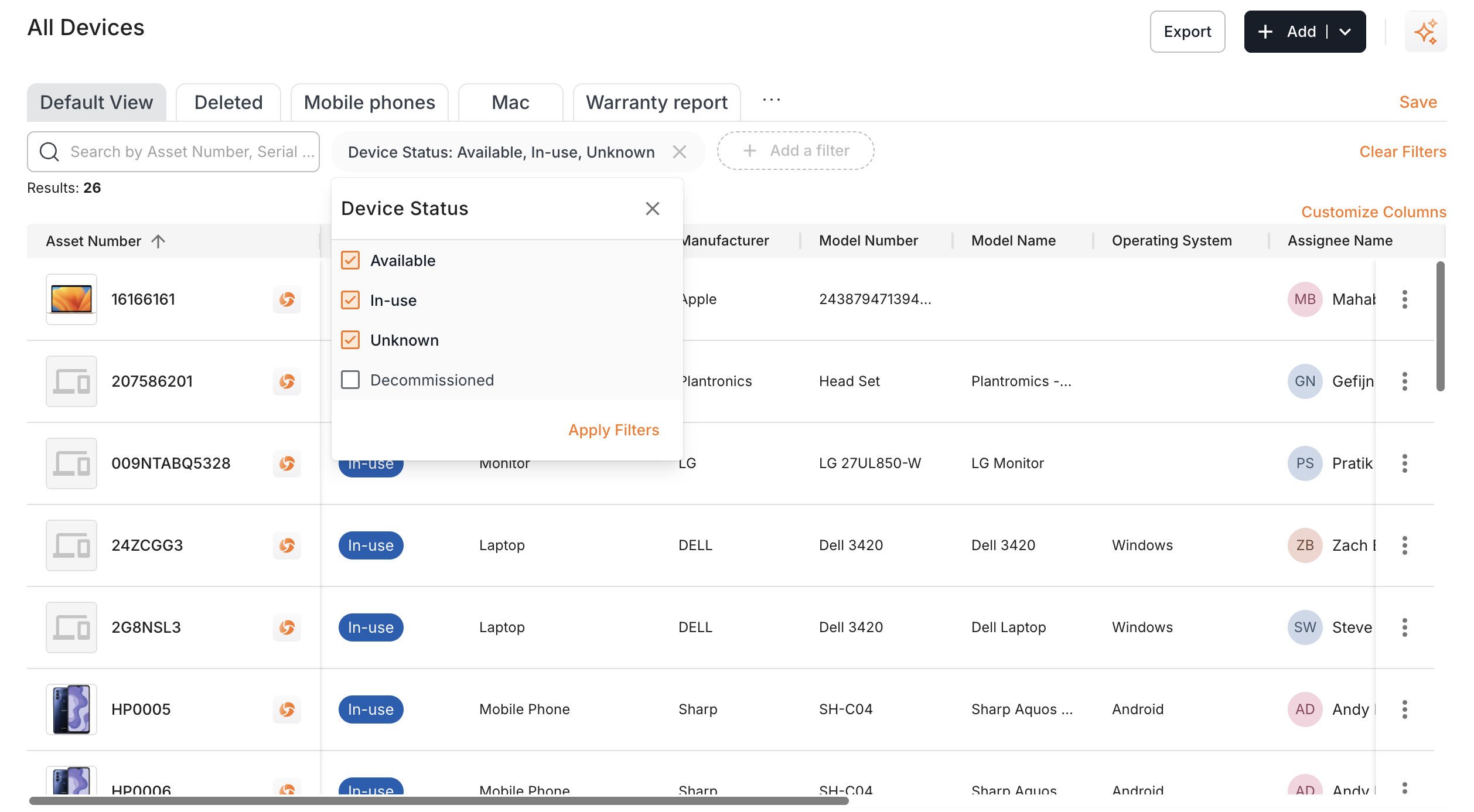Switch to the Deleted tab

tap(228, 103)
